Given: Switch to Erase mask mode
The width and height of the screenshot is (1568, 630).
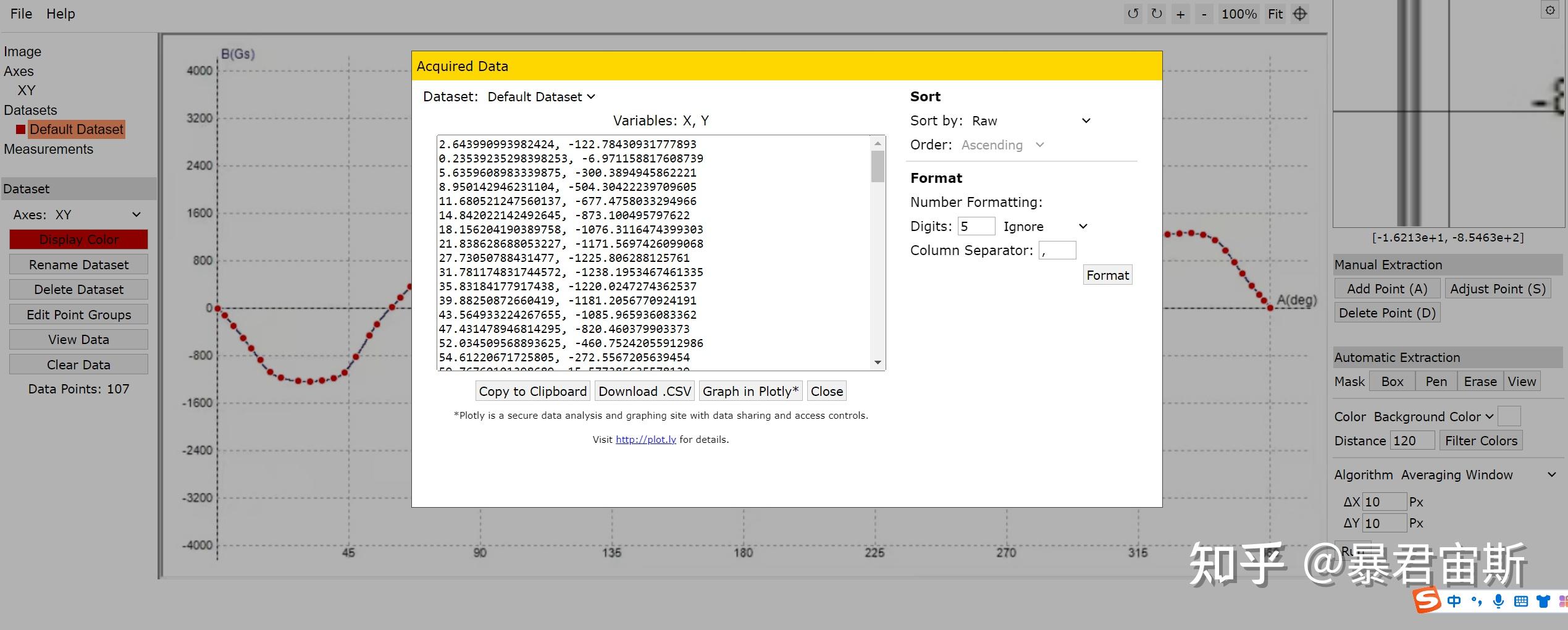Looking at the screenshot, I should tap(1480, 381).
